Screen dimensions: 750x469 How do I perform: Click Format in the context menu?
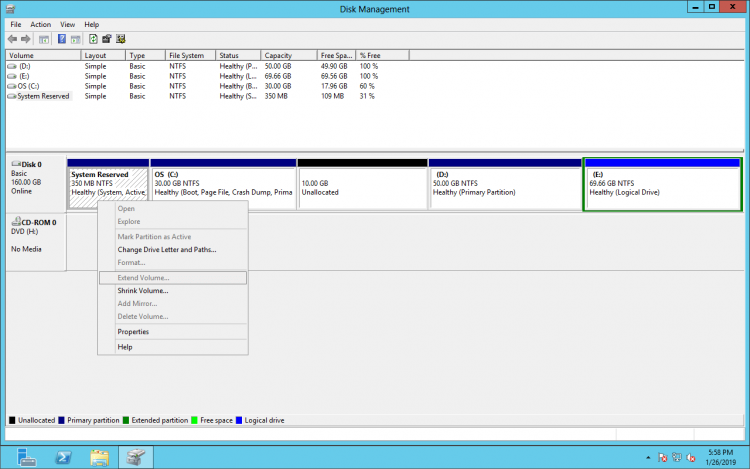pyautogui.click(x=132, y=262)
